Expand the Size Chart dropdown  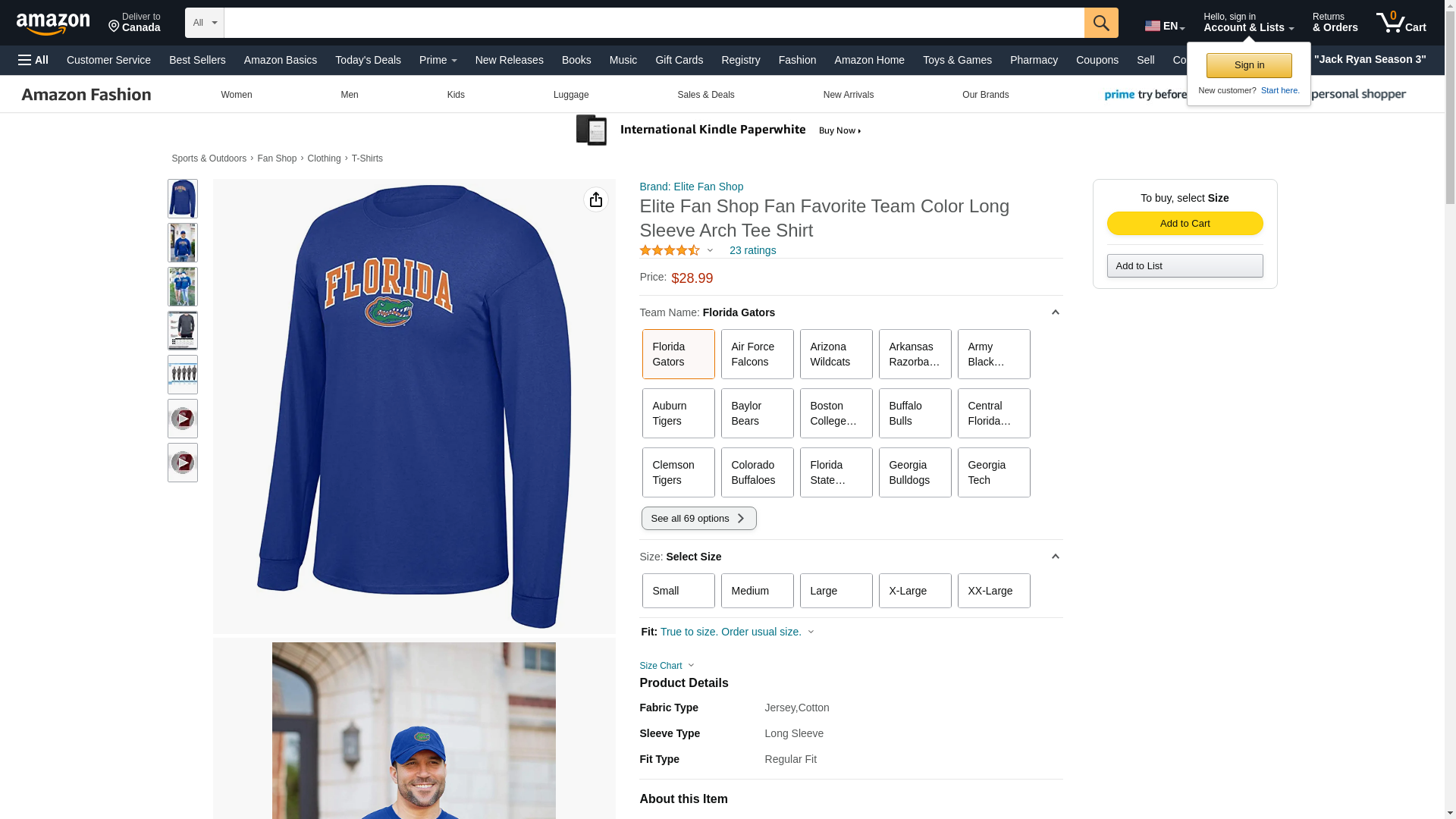click(667, 666)
